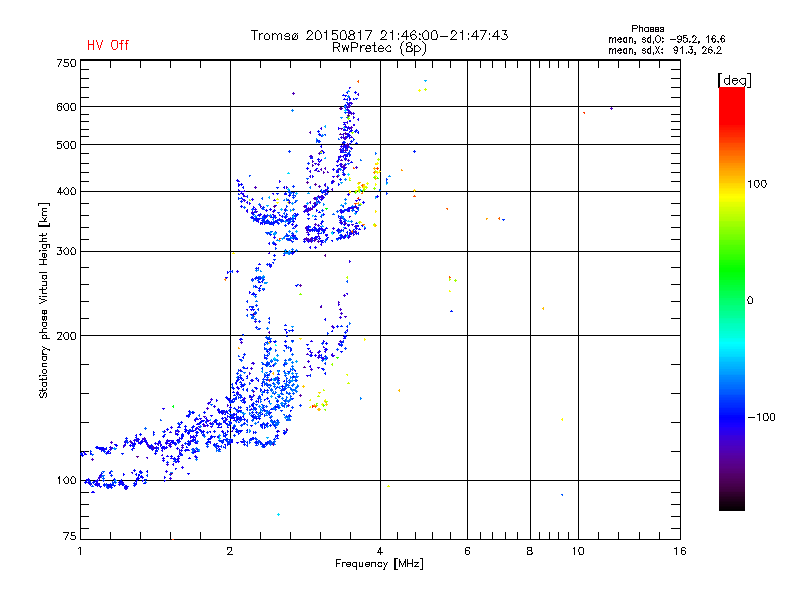Click the x-axis label '16'
The height and width of the screenshot is (600, 800).
tap(680, 551)
